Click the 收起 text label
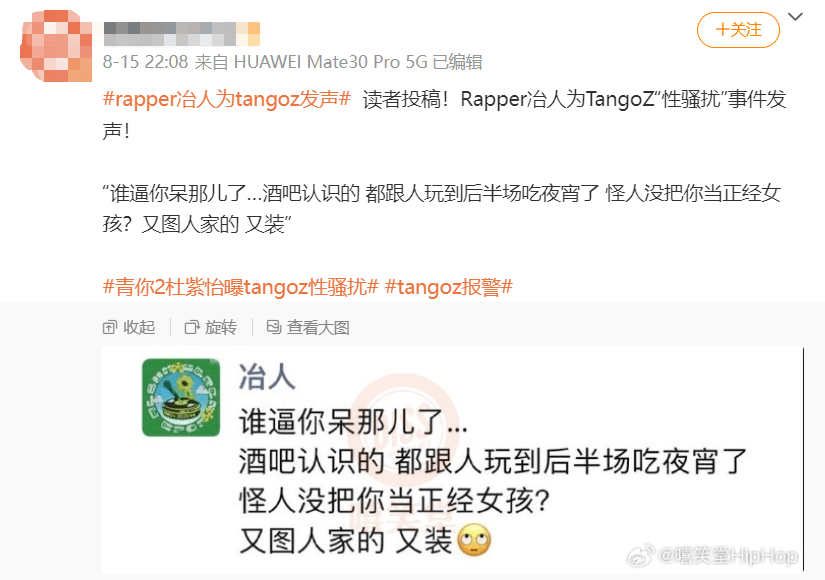 tap(139, 327)
